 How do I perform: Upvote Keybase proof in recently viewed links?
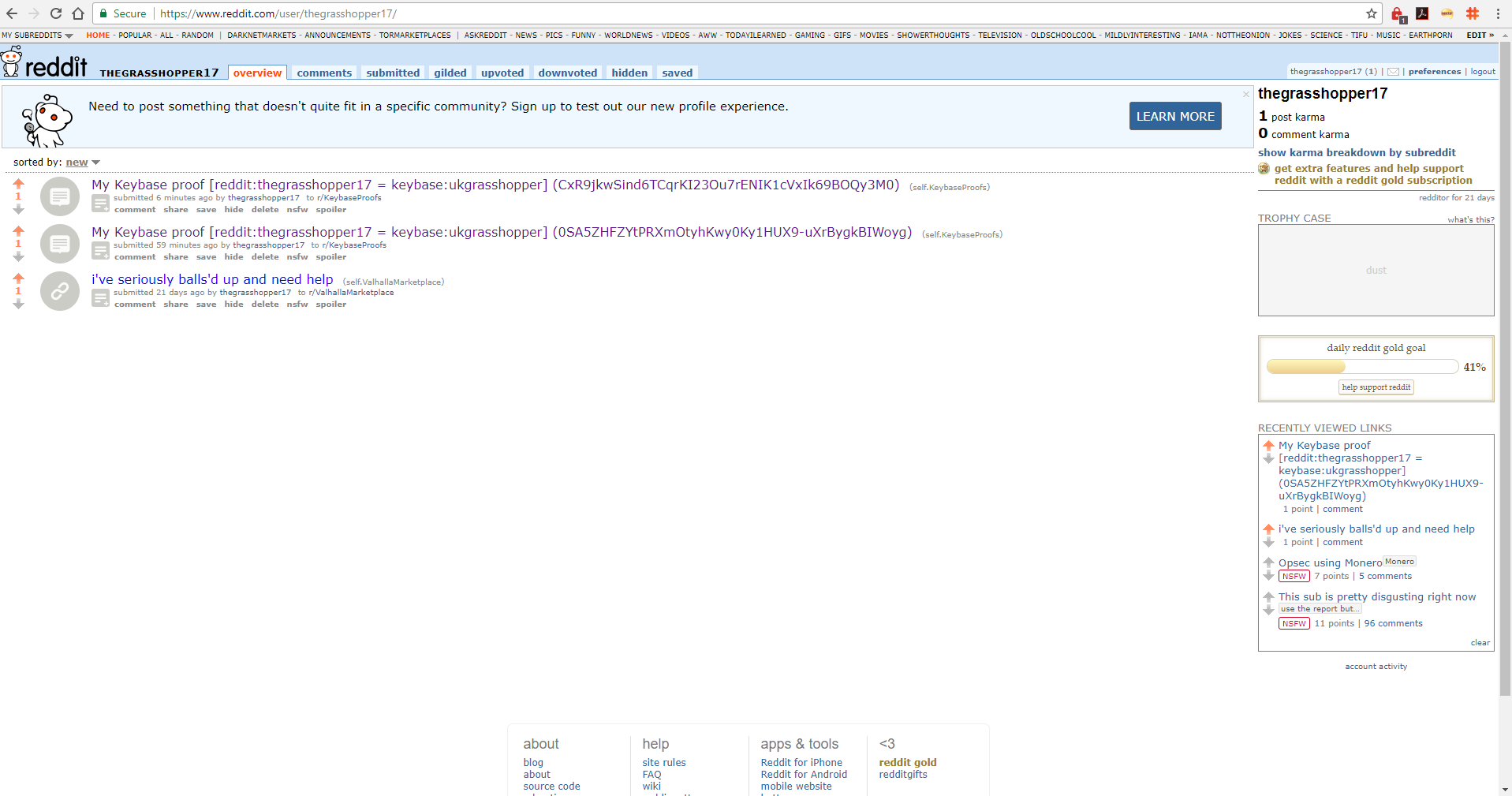[1268, 446]
